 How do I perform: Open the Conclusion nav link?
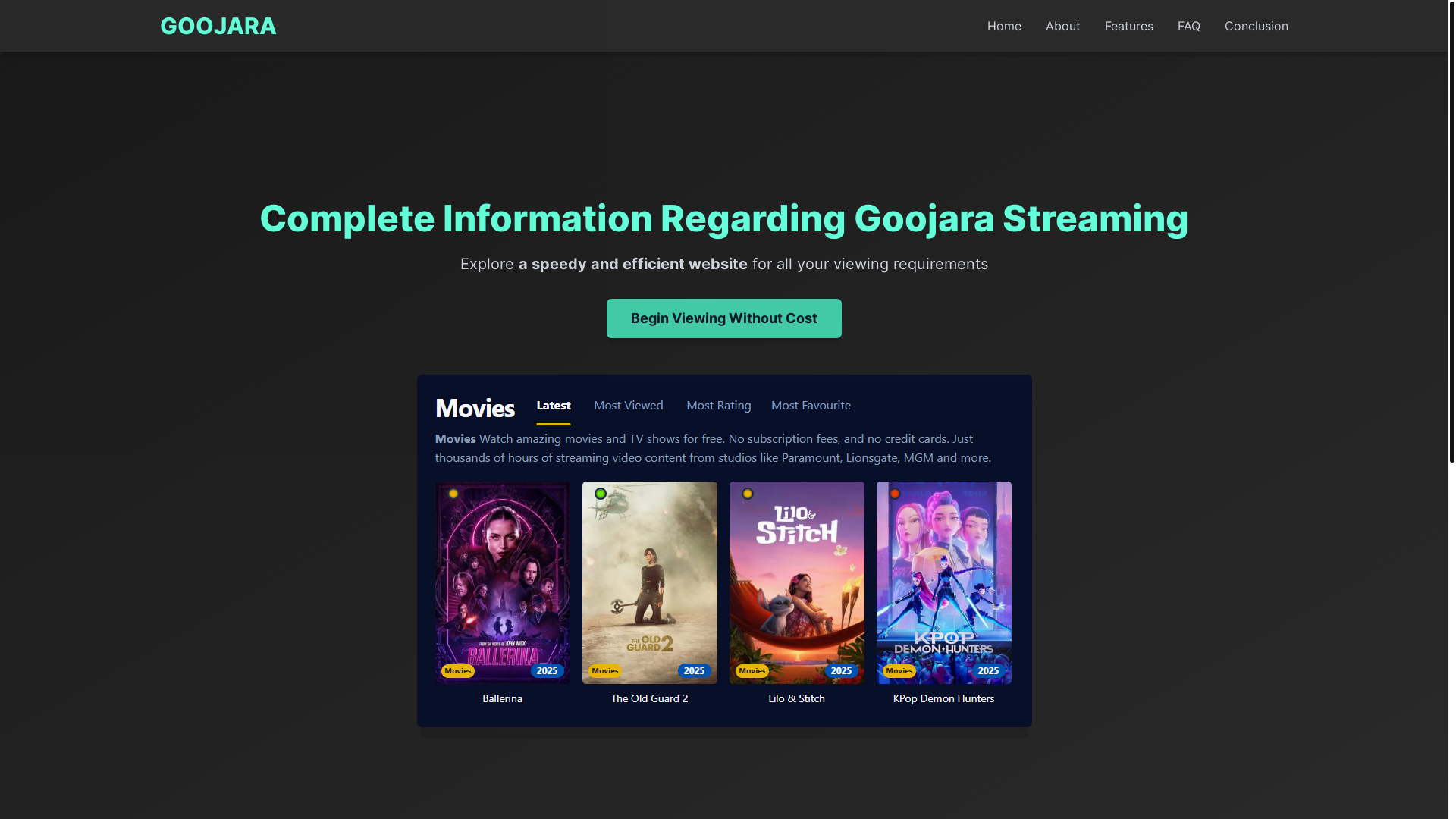click(x=1256, y=26)
